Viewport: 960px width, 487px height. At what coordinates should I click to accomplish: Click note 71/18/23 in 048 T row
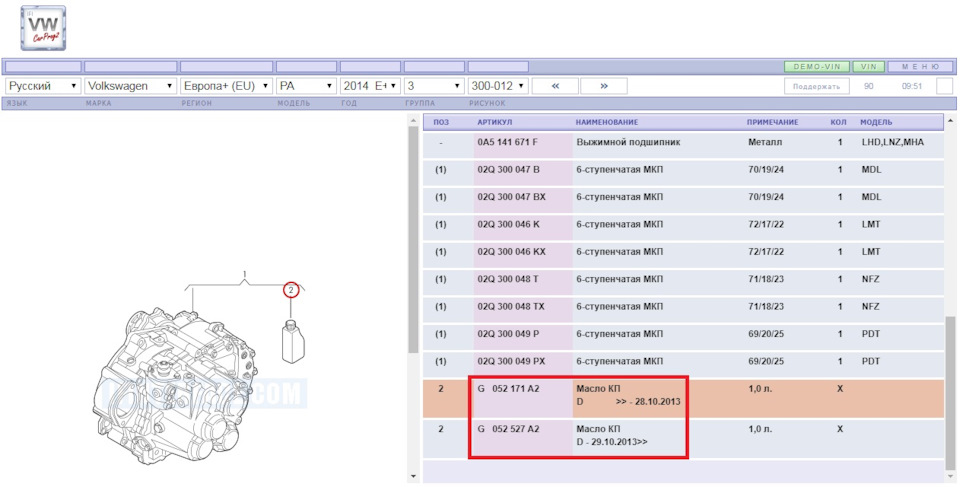click(765, 279)
